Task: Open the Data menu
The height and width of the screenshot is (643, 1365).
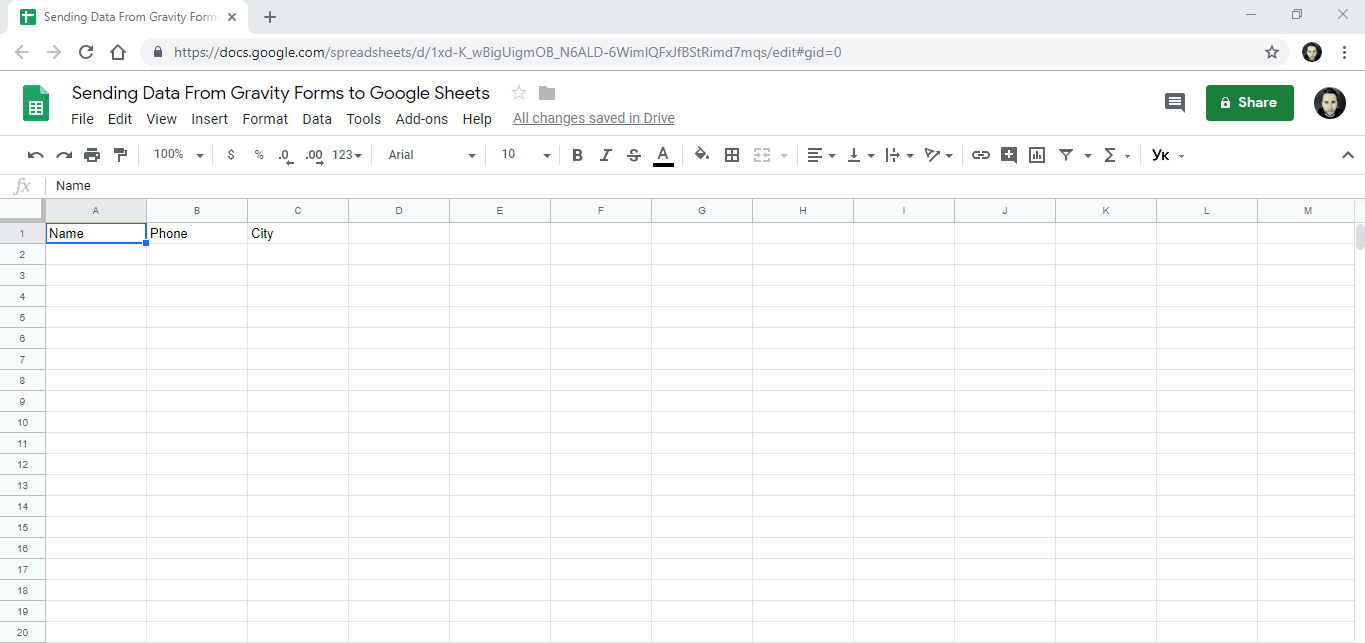Action: (x=317, y=119)
